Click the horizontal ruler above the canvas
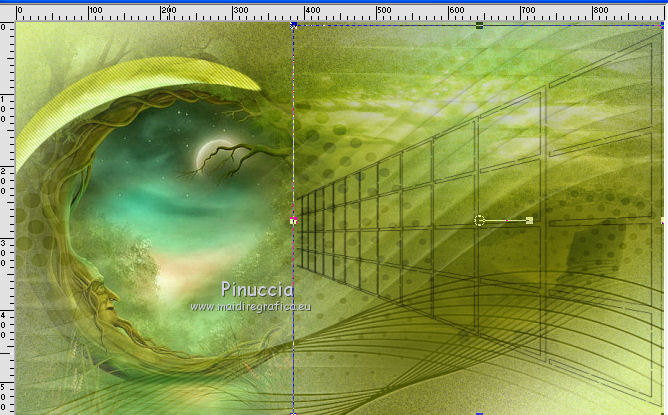 342,13
